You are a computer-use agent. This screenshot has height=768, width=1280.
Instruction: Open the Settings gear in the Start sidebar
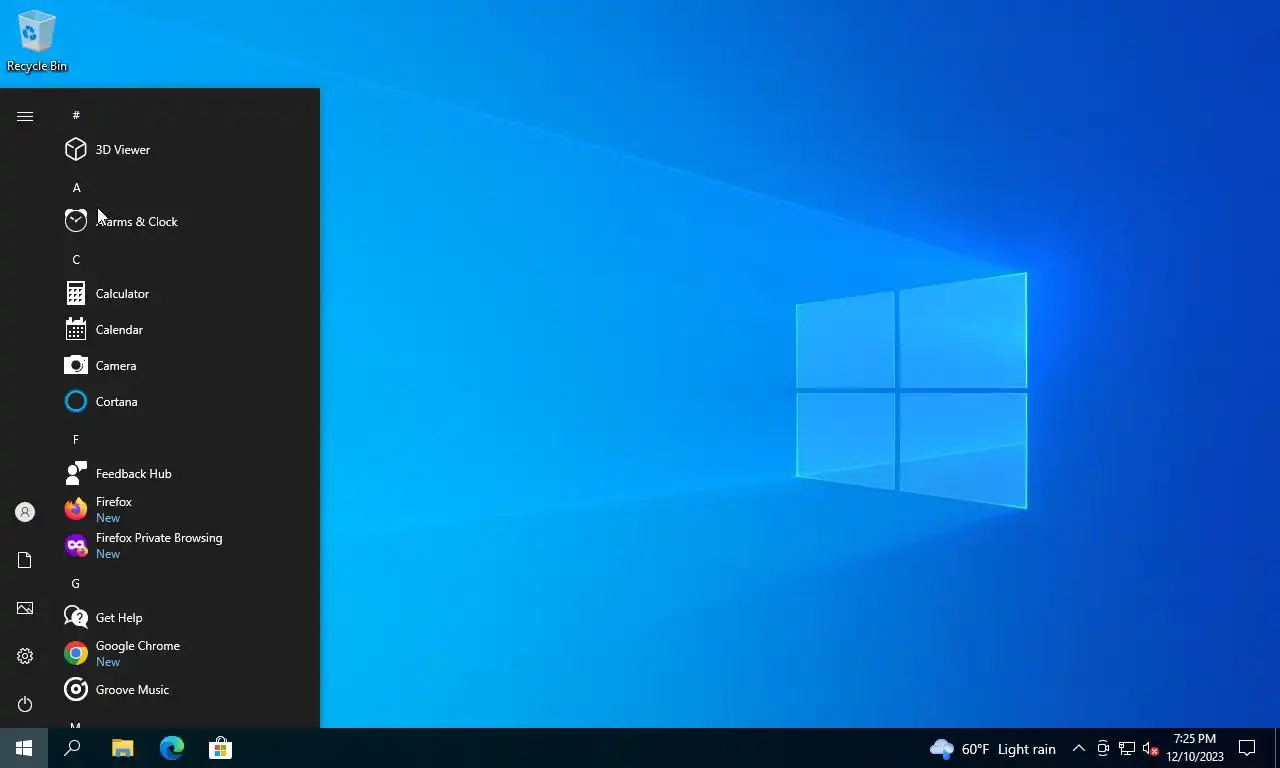[x=25, y=656]
